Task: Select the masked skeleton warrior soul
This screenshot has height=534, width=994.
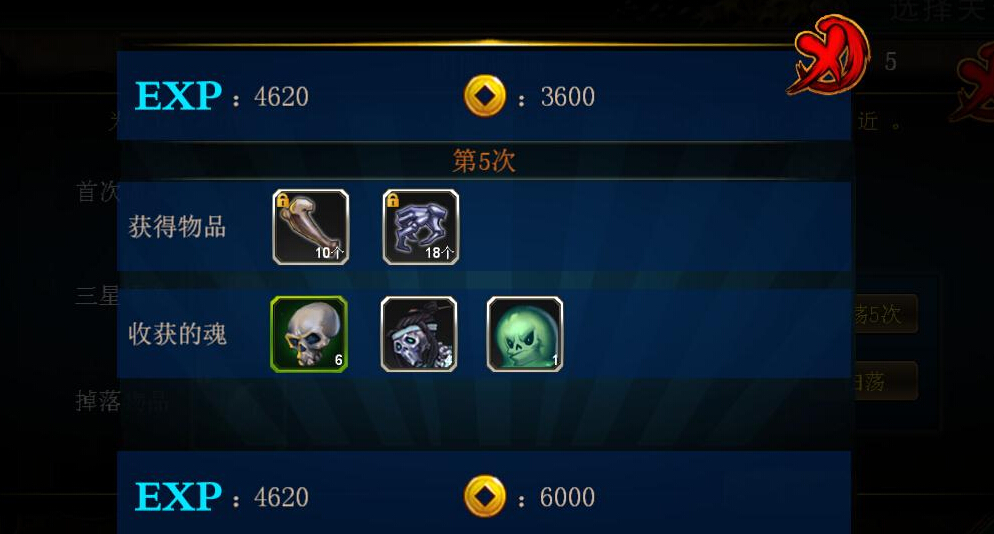Action: (x=419, y=334)
